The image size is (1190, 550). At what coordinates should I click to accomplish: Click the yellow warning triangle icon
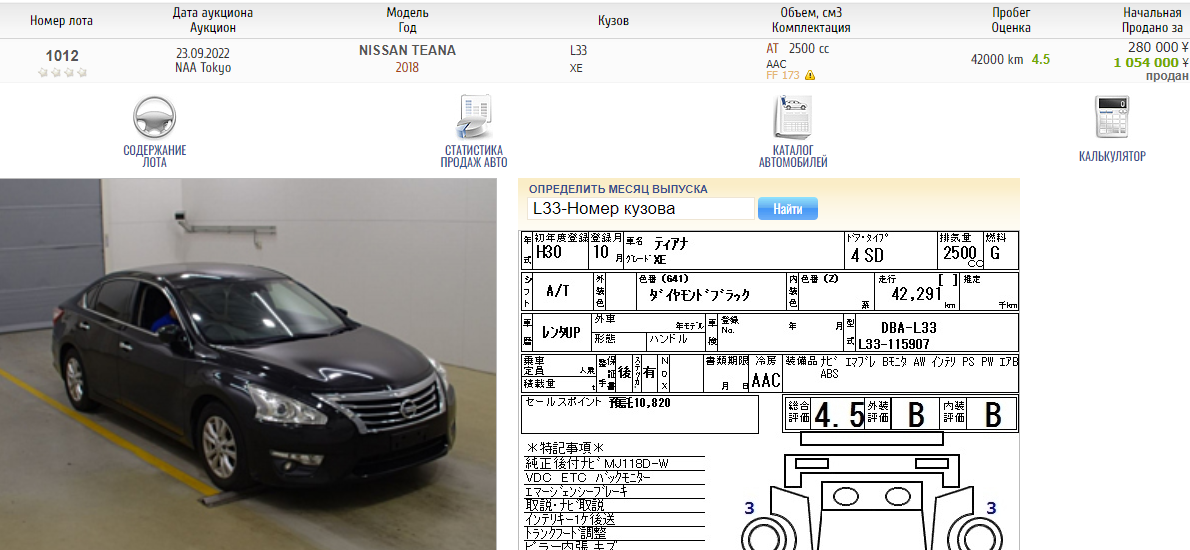810,75
